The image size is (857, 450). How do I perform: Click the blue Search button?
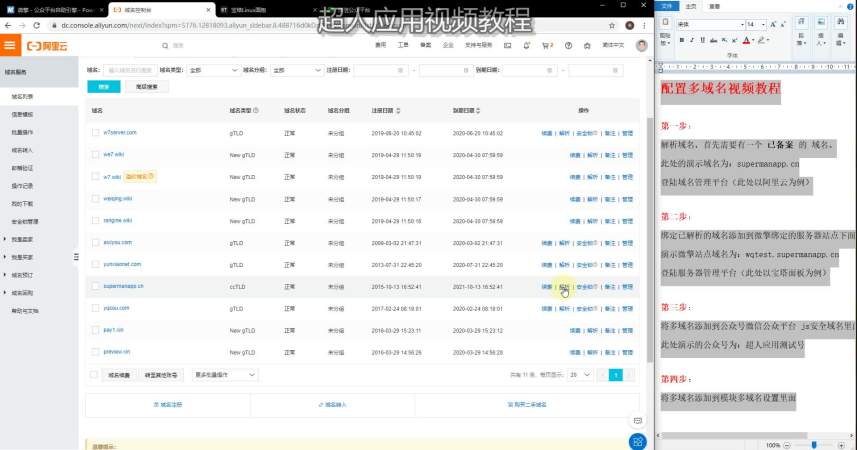pyautogui.click(x=104, y=86)
